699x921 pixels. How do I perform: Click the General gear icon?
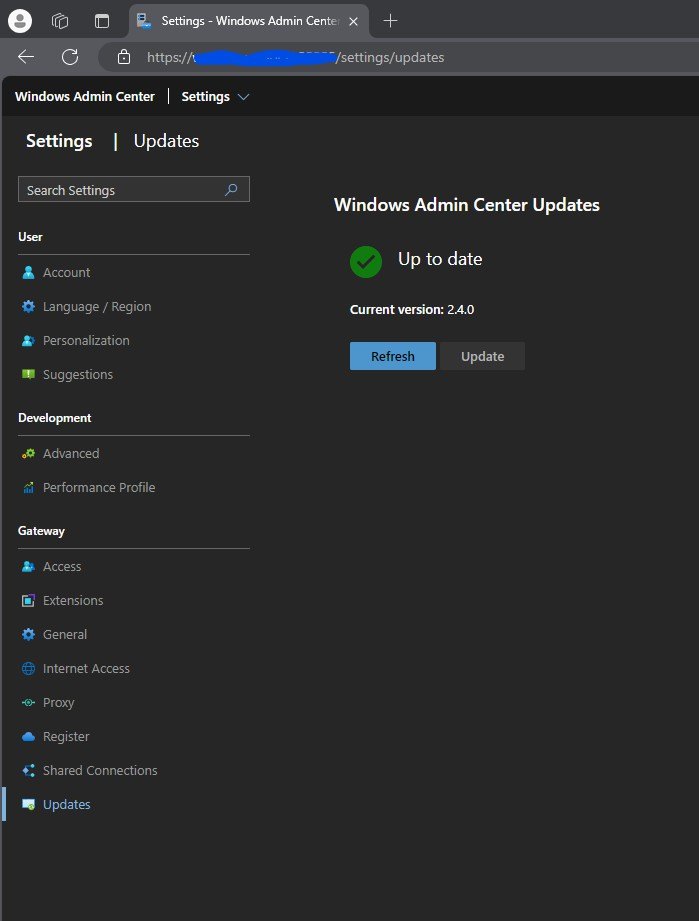tap(28, 634)
